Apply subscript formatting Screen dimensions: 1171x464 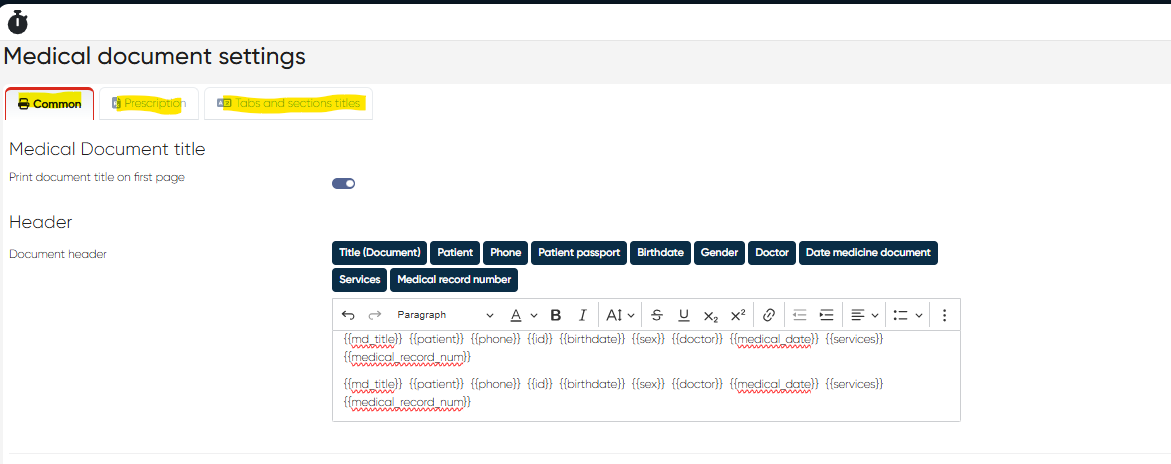click(x=711, y=315)
